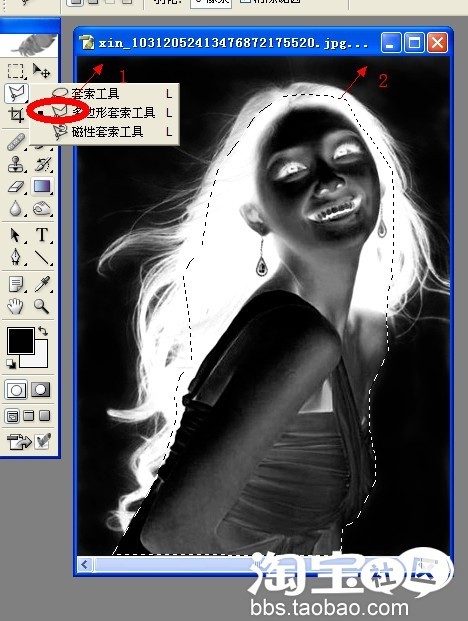The height and width of the screenshot is (621, 468).
Task: Select the Eraser tool
Action: [16, 186]
